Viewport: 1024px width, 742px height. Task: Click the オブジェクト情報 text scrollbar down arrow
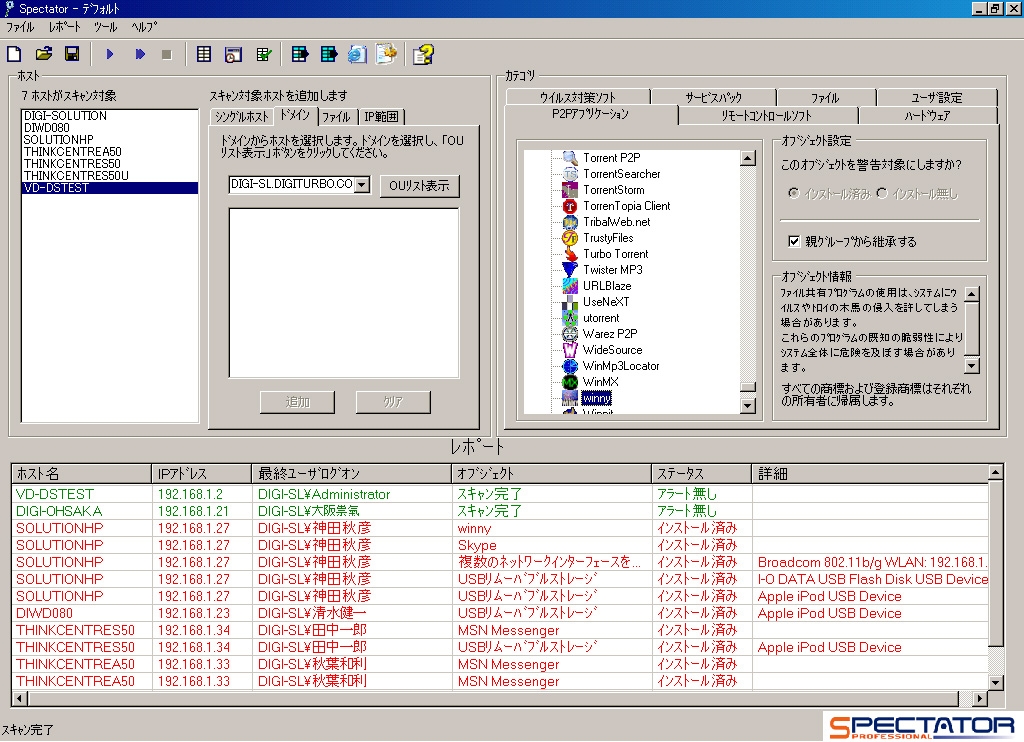[972, 366]
